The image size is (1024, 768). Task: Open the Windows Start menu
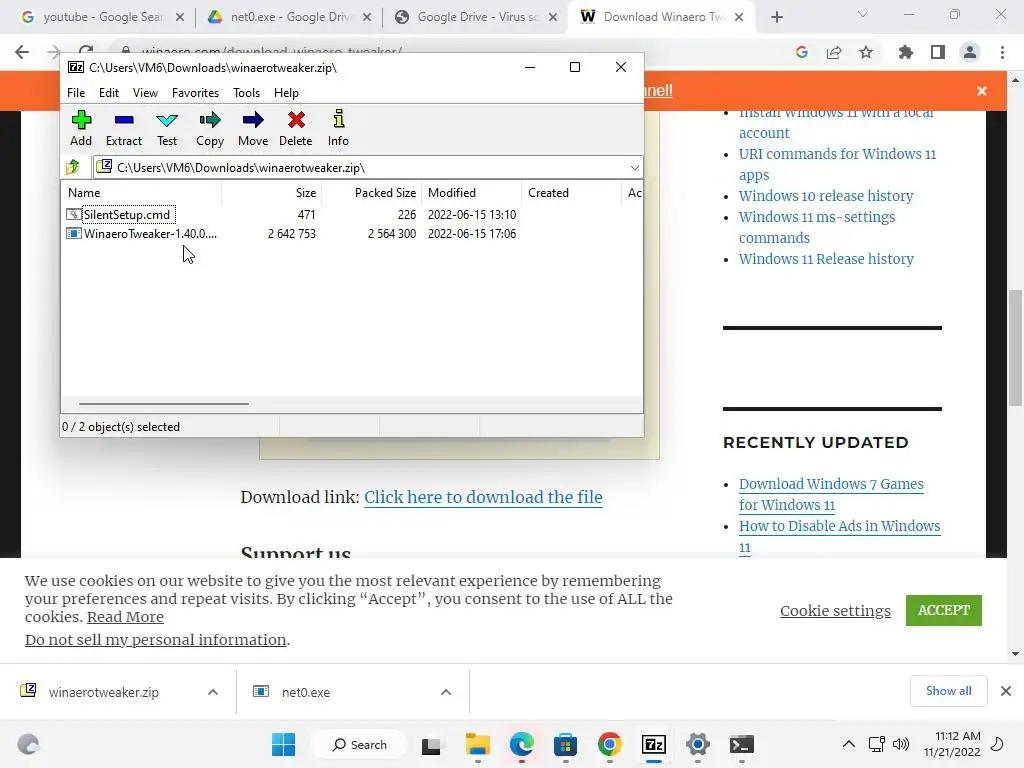tap(283, 744)
